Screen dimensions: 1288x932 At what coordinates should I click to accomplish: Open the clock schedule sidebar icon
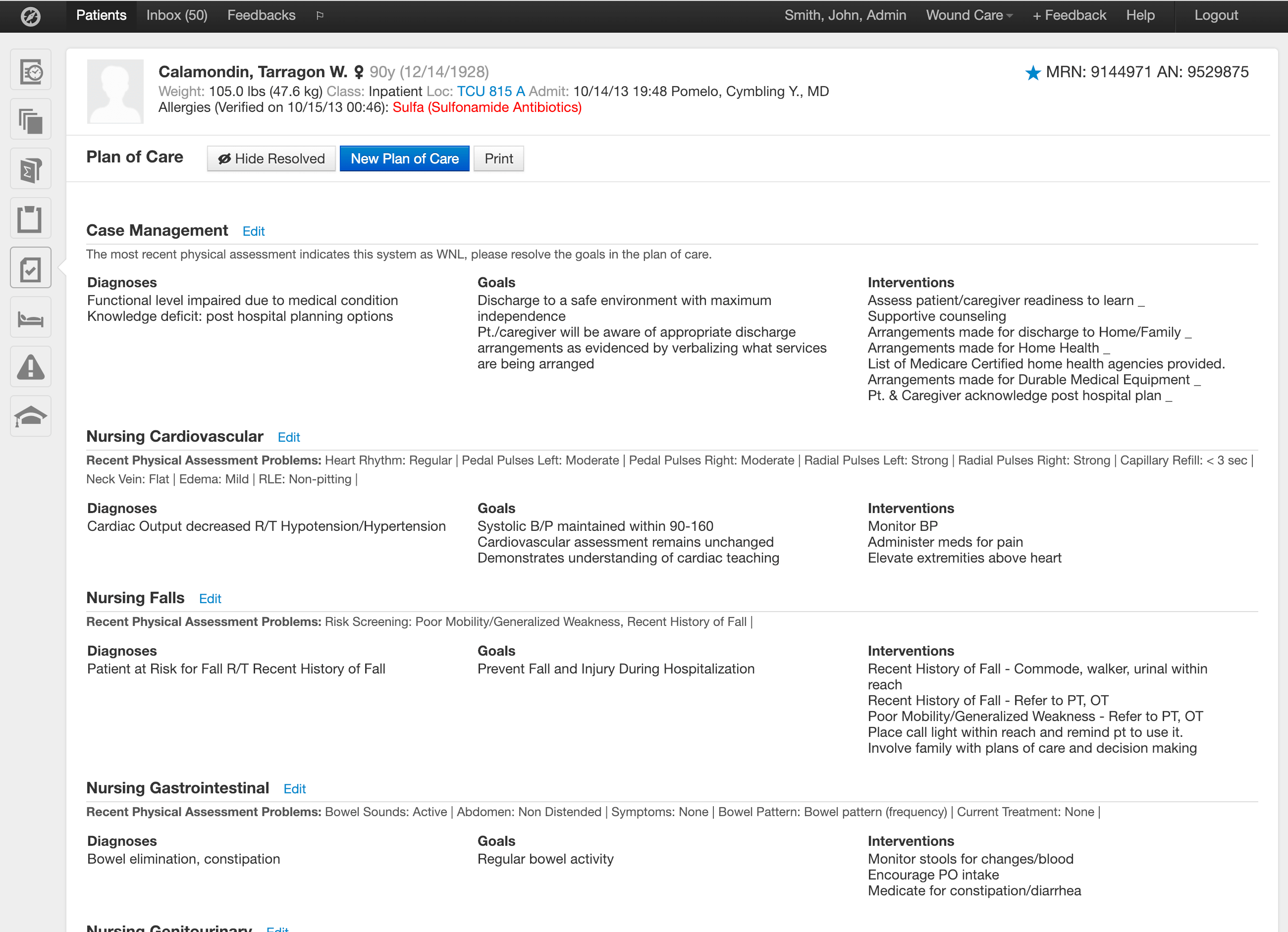click(31, 71)
